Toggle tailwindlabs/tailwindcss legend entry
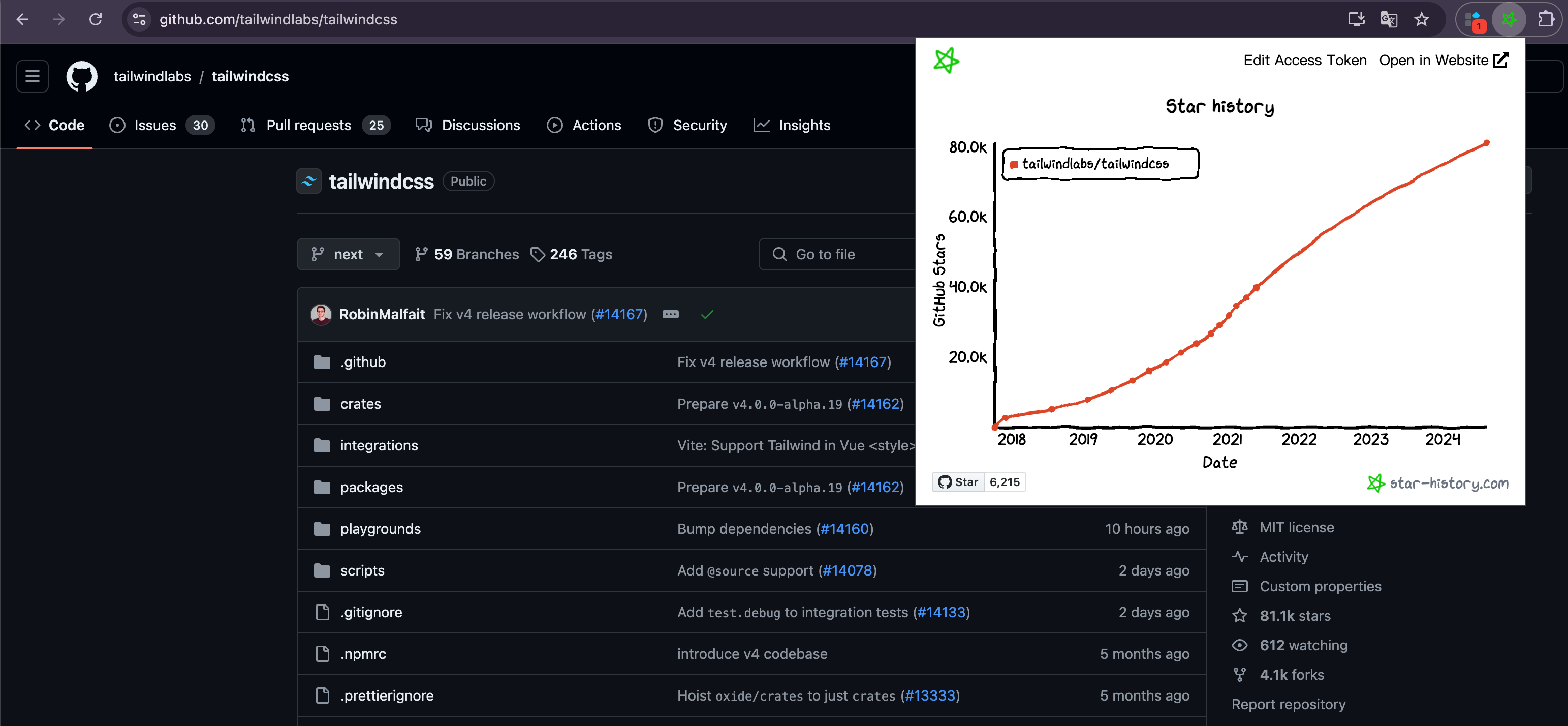 [1094, 164]
